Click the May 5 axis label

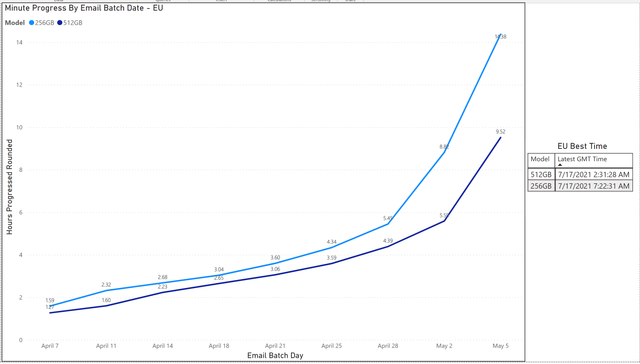[x=500, y=346]
